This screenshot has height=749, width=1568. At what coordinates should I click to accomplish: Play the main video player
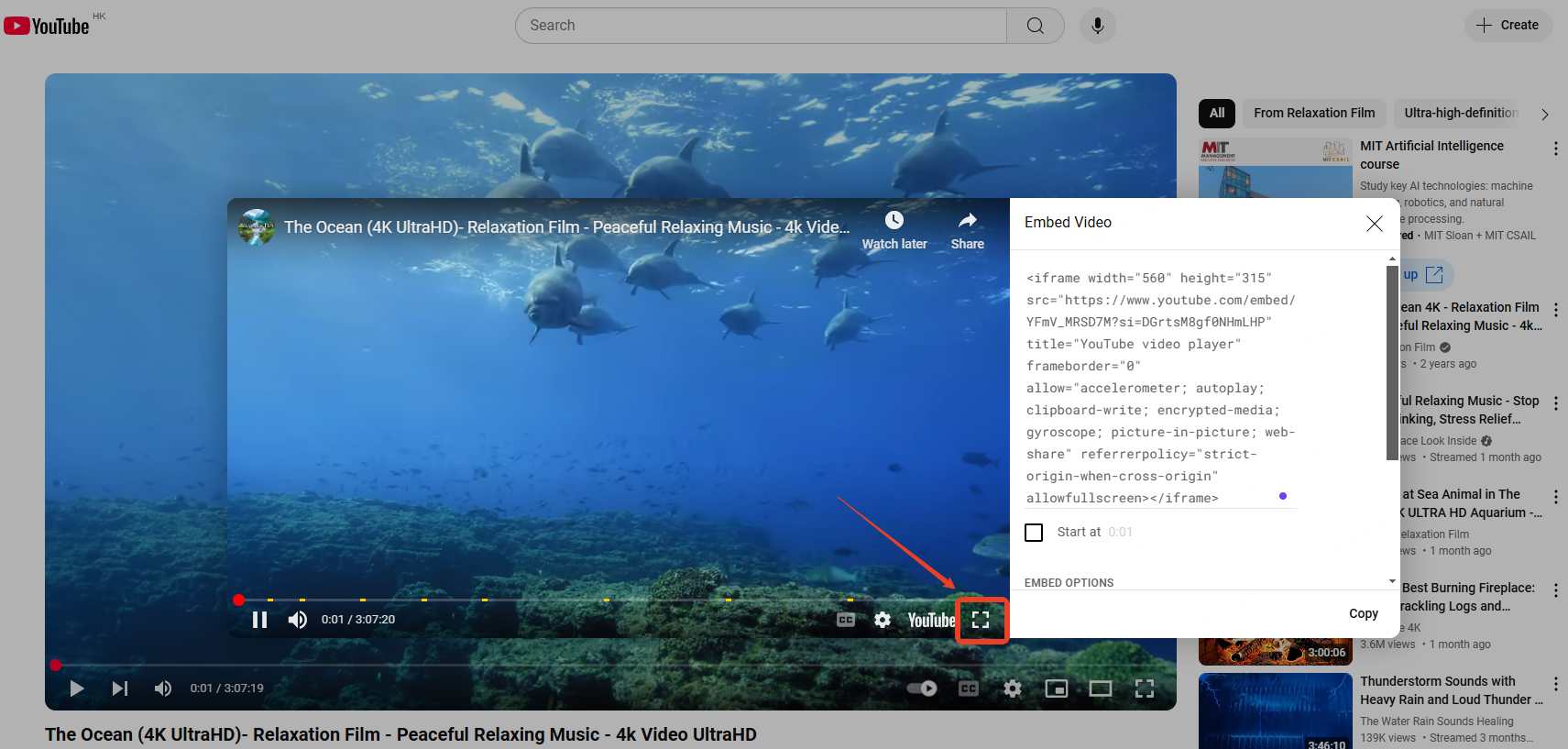pyautogui.click(x=76, y=688)
